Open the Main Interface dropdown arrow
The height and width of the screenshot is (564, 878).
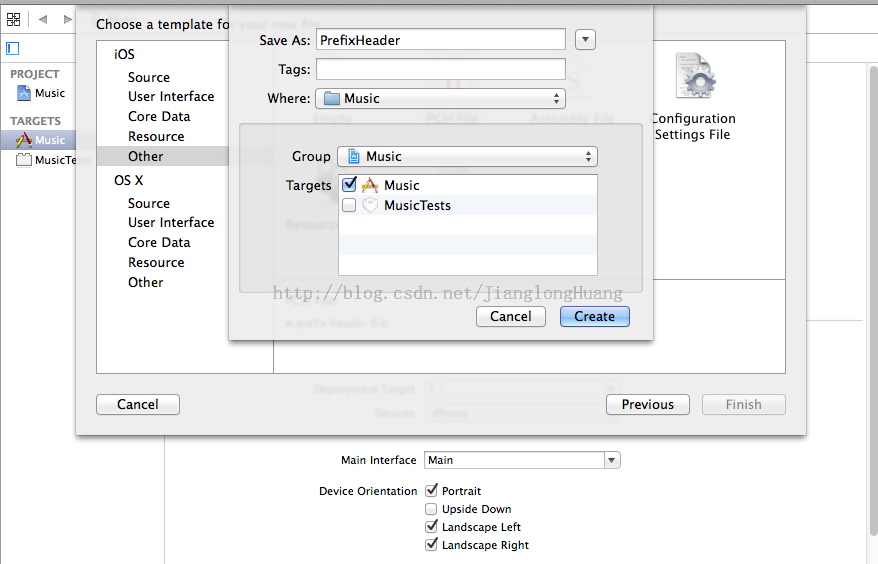tap(612, 460)
